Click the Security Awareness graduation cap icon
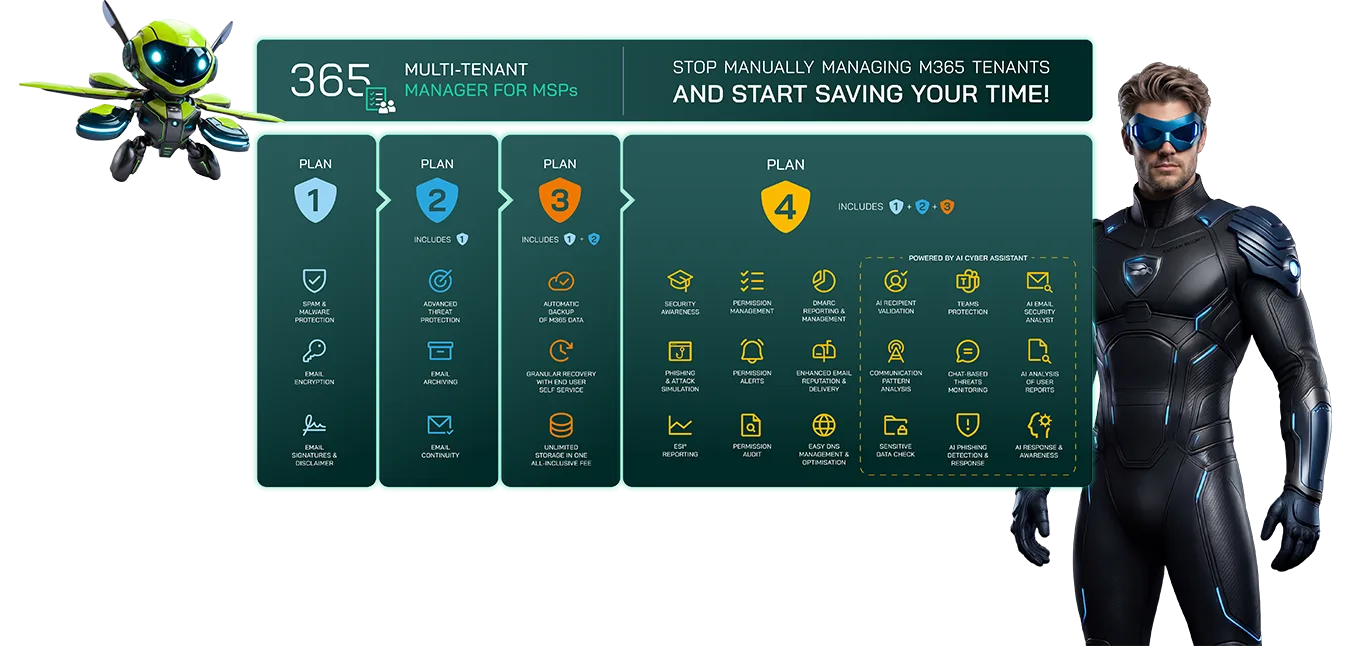 680,281
